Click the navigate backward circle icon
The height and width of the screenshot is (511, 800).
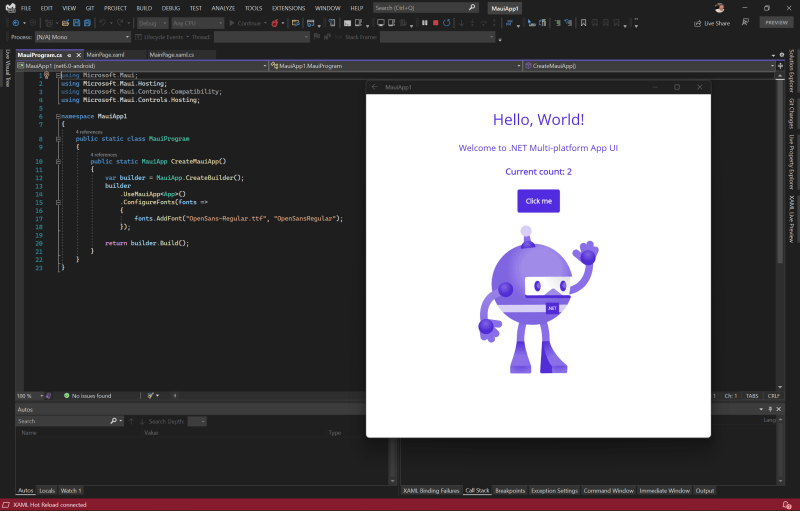16,23
